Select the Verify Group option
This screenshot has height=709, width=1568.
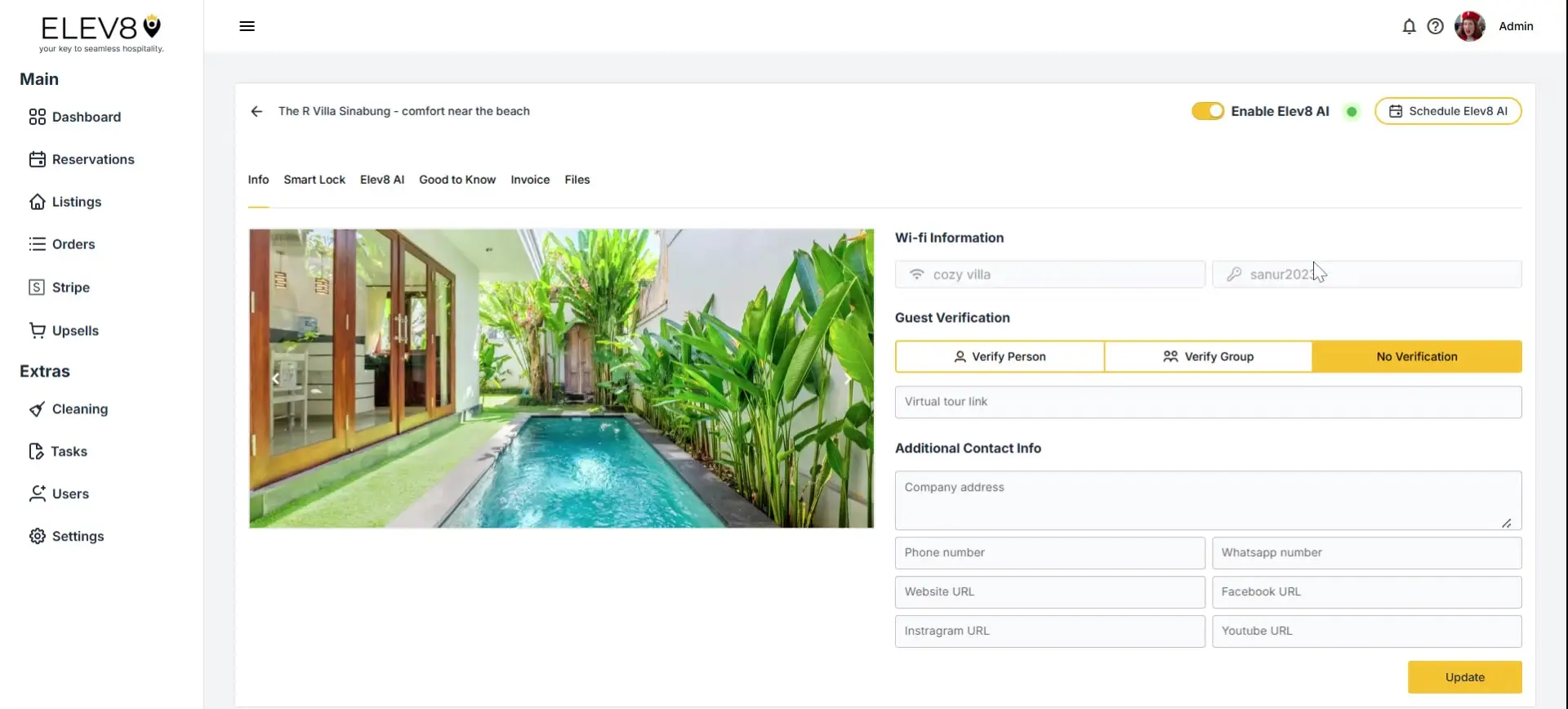pos(1208,357)
